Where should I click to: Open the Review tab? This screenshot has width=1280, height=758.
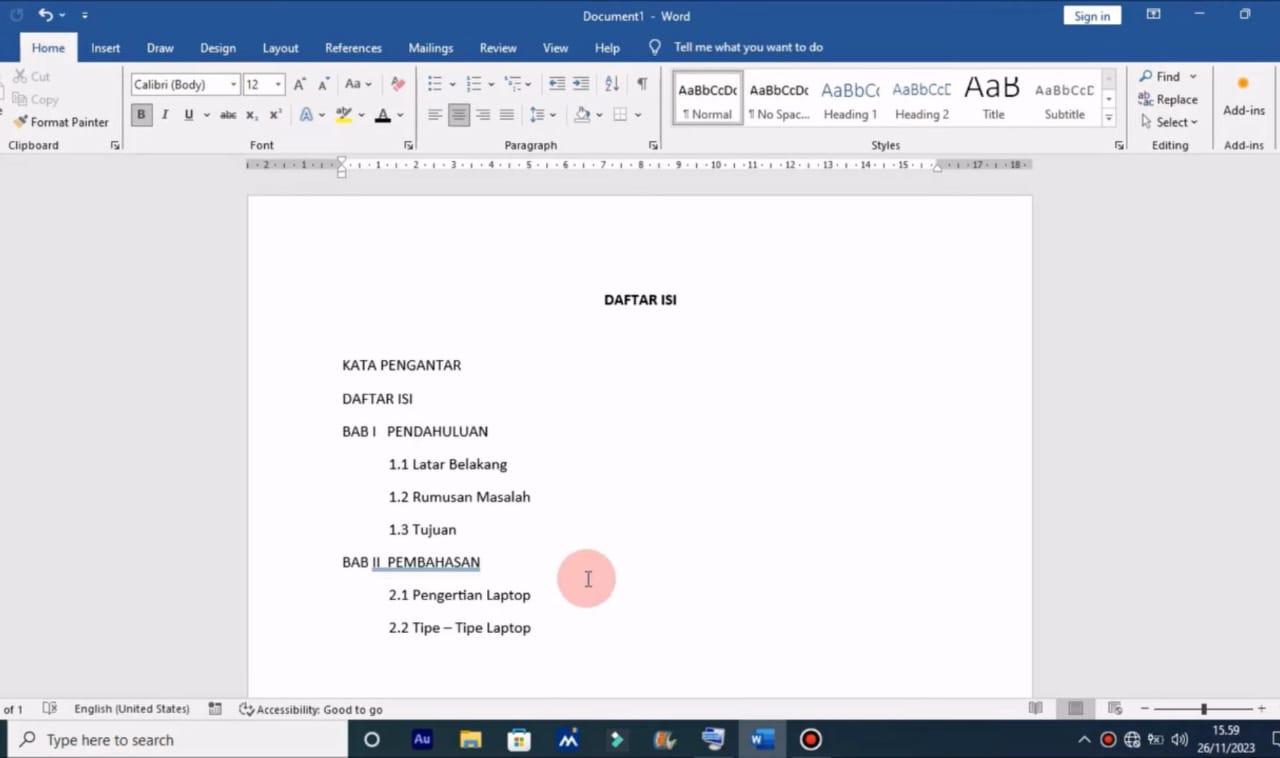click(498, 47)
